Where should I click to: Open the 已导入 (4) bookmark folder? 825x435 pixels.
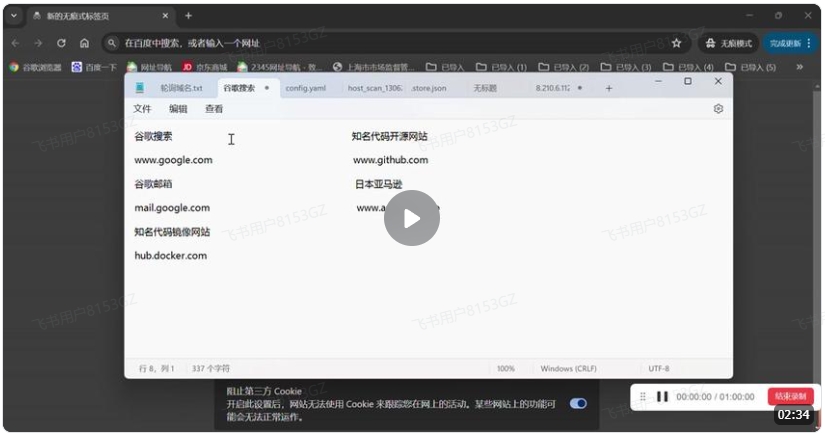tap(688, 67)
